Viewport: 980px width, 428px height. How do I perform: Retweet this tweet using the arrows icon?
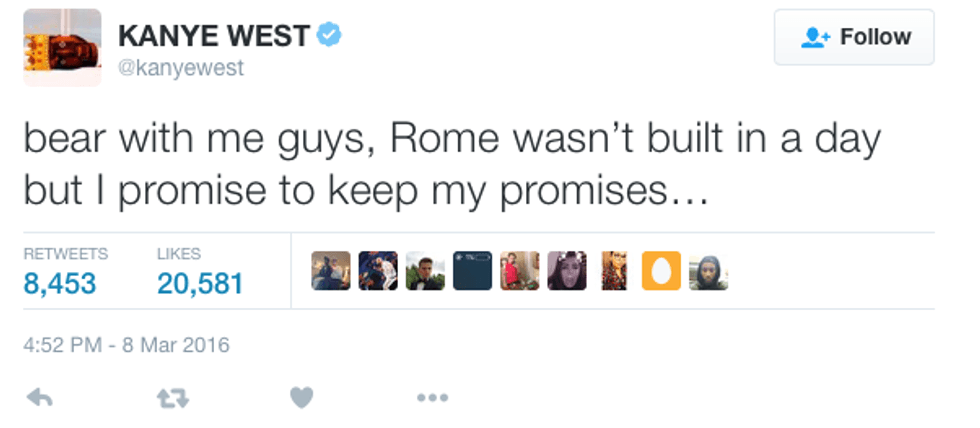point(172,398)
